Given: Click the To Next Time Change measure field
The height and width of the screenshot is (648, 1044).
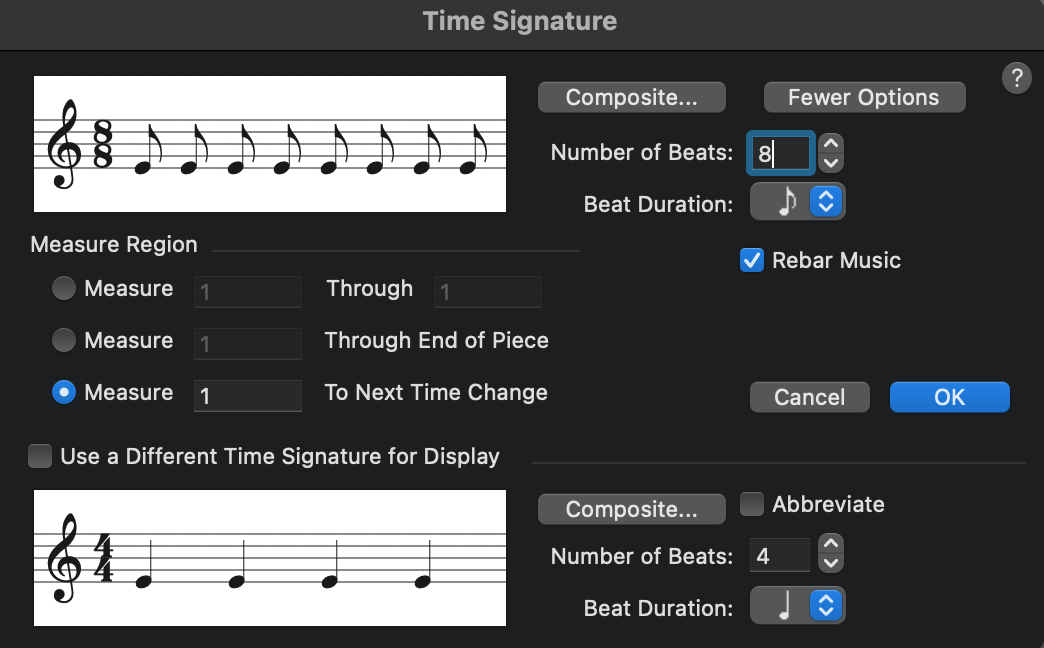Looking at the screenshot, I should 247,394.
